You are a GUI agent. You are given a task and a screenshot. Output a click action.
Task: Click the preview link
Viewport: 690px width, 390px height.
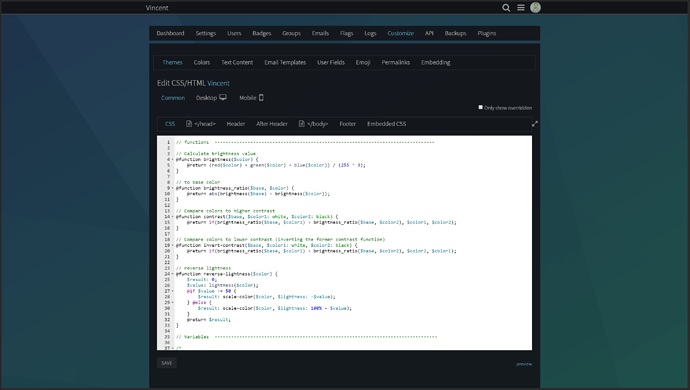tap(524, 364)
